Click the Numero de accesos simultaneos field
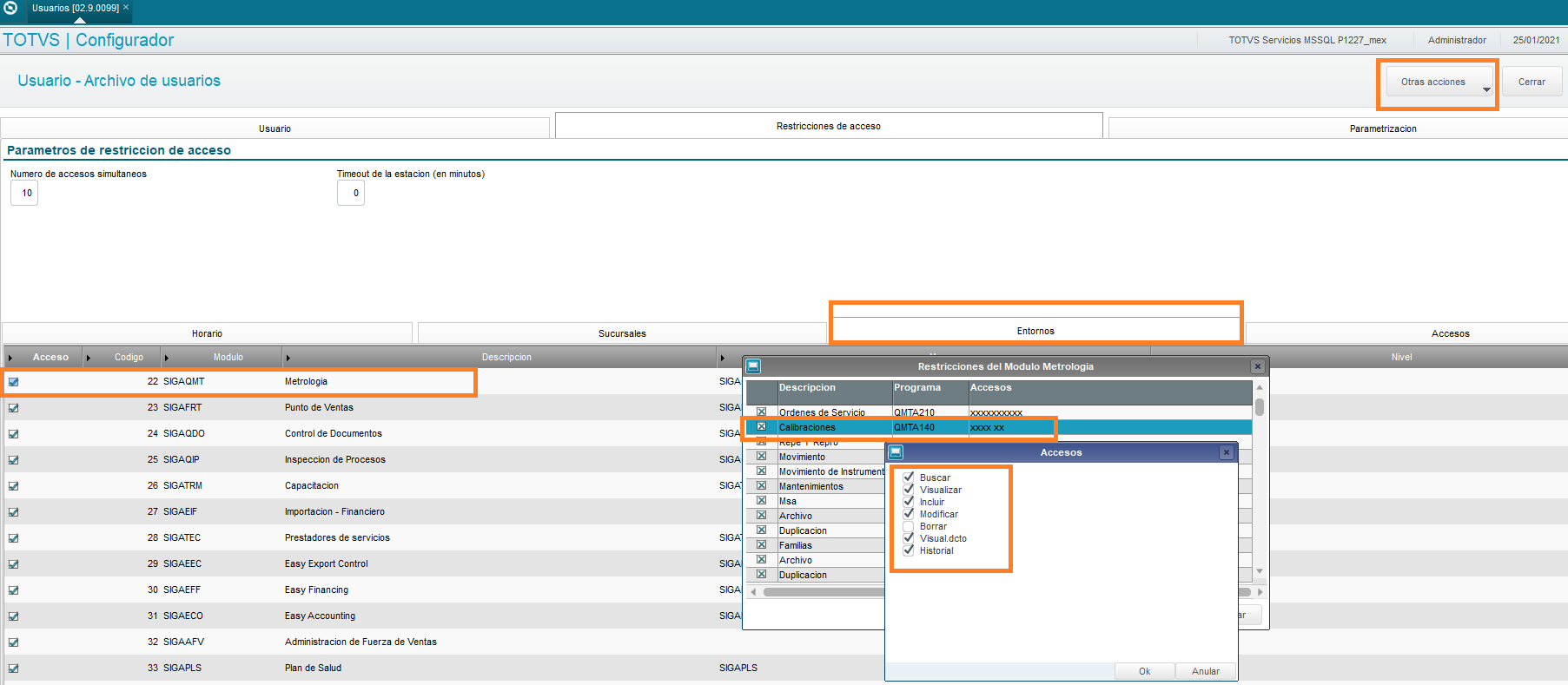1568x685 pixels. (x=24, y=193)
